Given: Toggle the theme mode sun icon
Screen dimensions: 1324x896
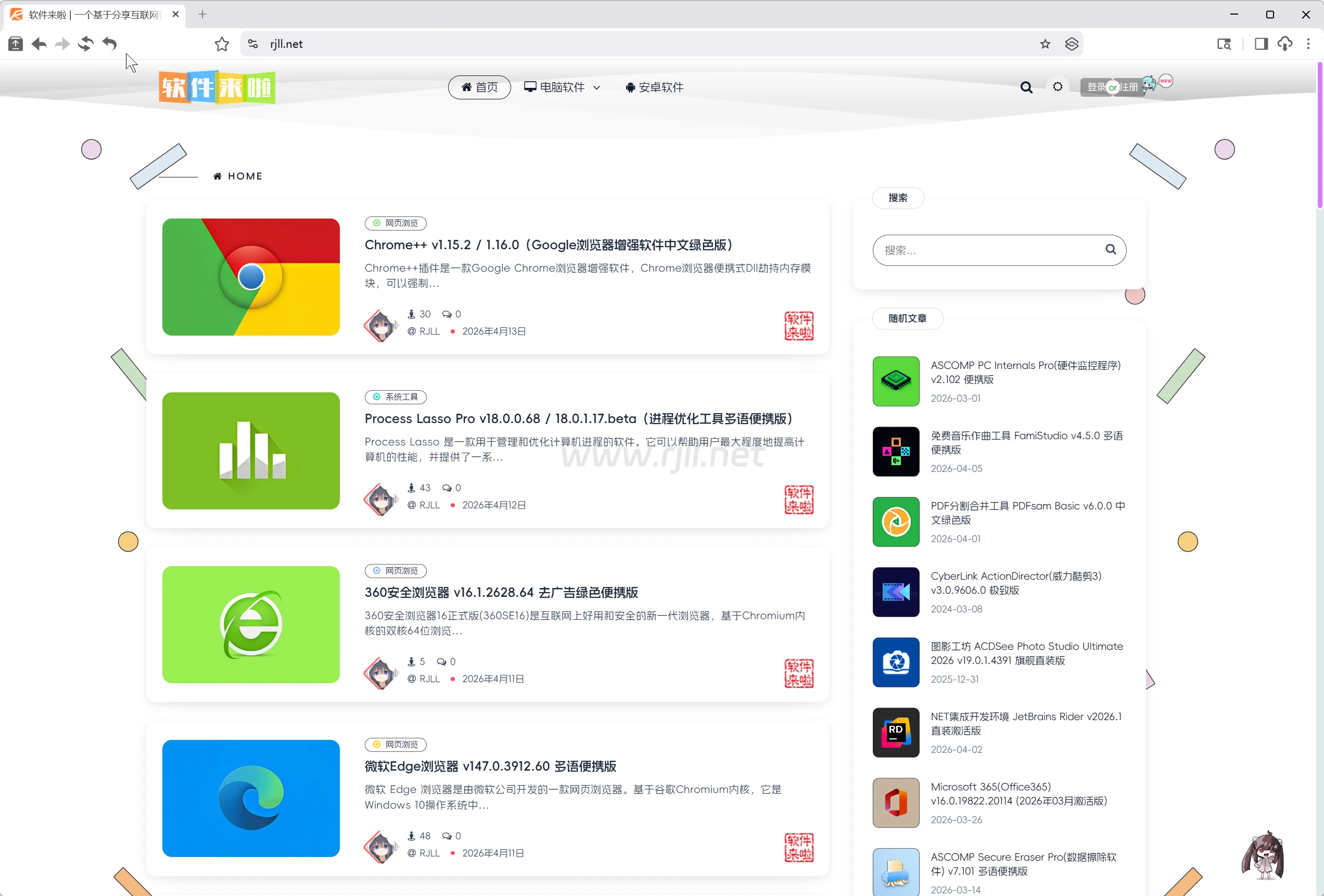Looking at the screenshot, I should coord(1058,86).
